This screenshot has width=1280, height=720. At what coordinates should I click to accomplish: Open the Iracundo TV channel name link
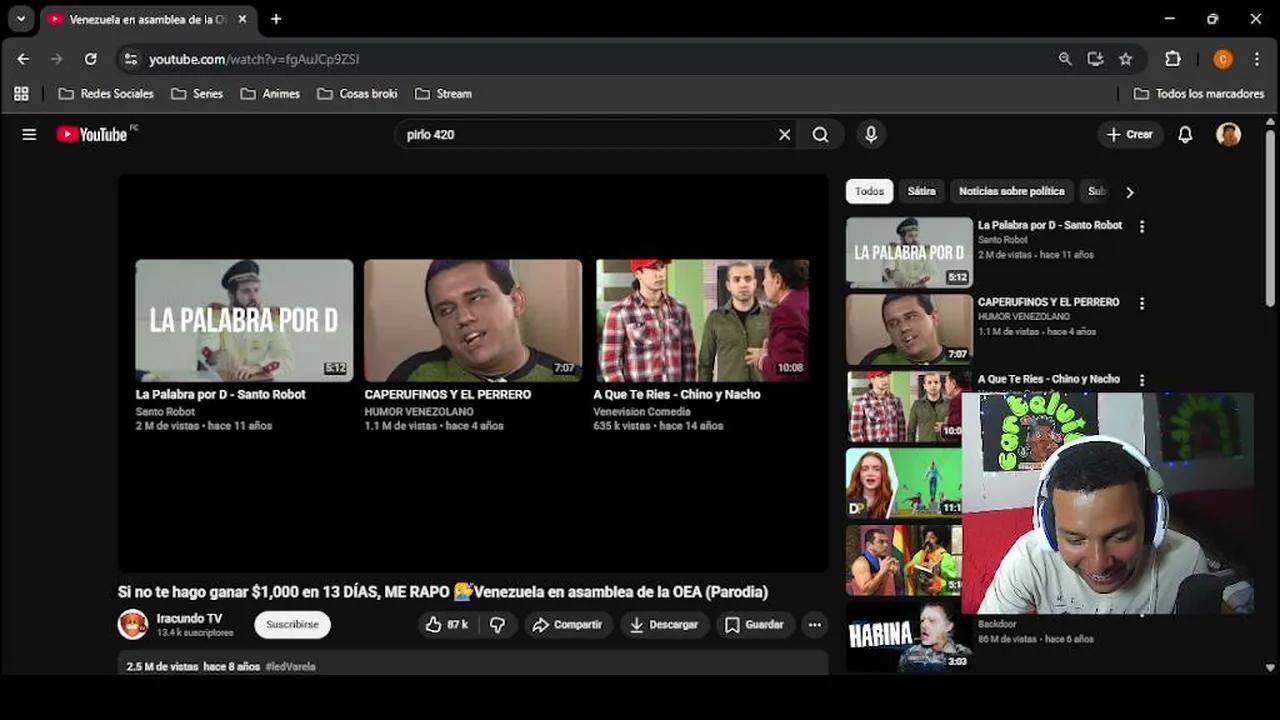click(x=189, y=618)
